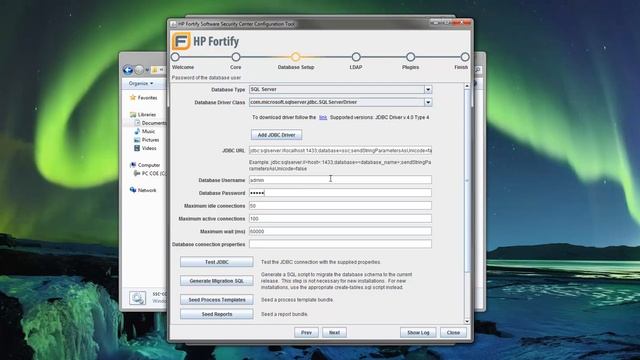
Task: Click the scroll up arrow of the form
Action: [x=467, y=86]
